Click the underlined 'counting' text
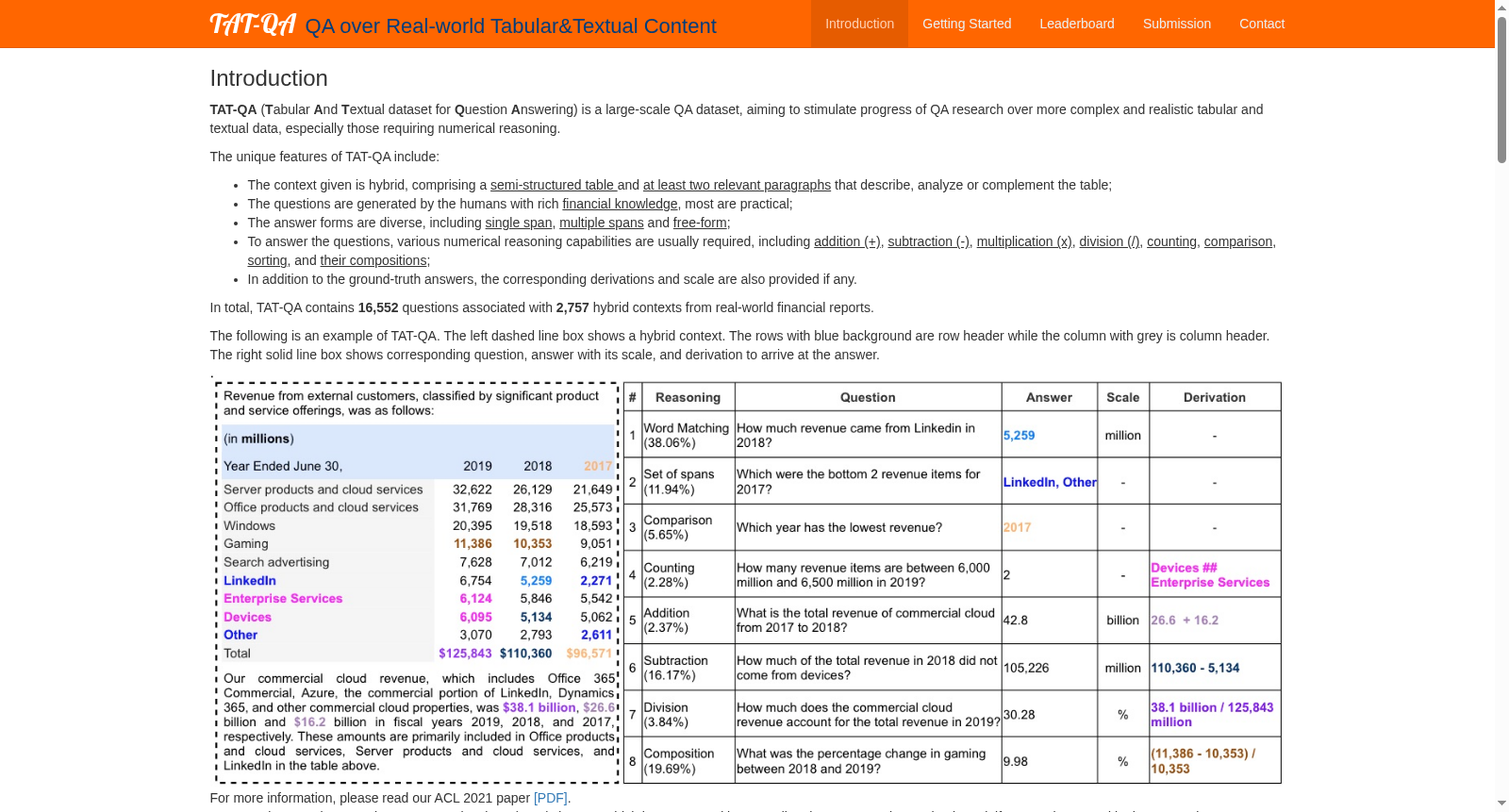The image size is (1509, 812). tap(1171, 241)
